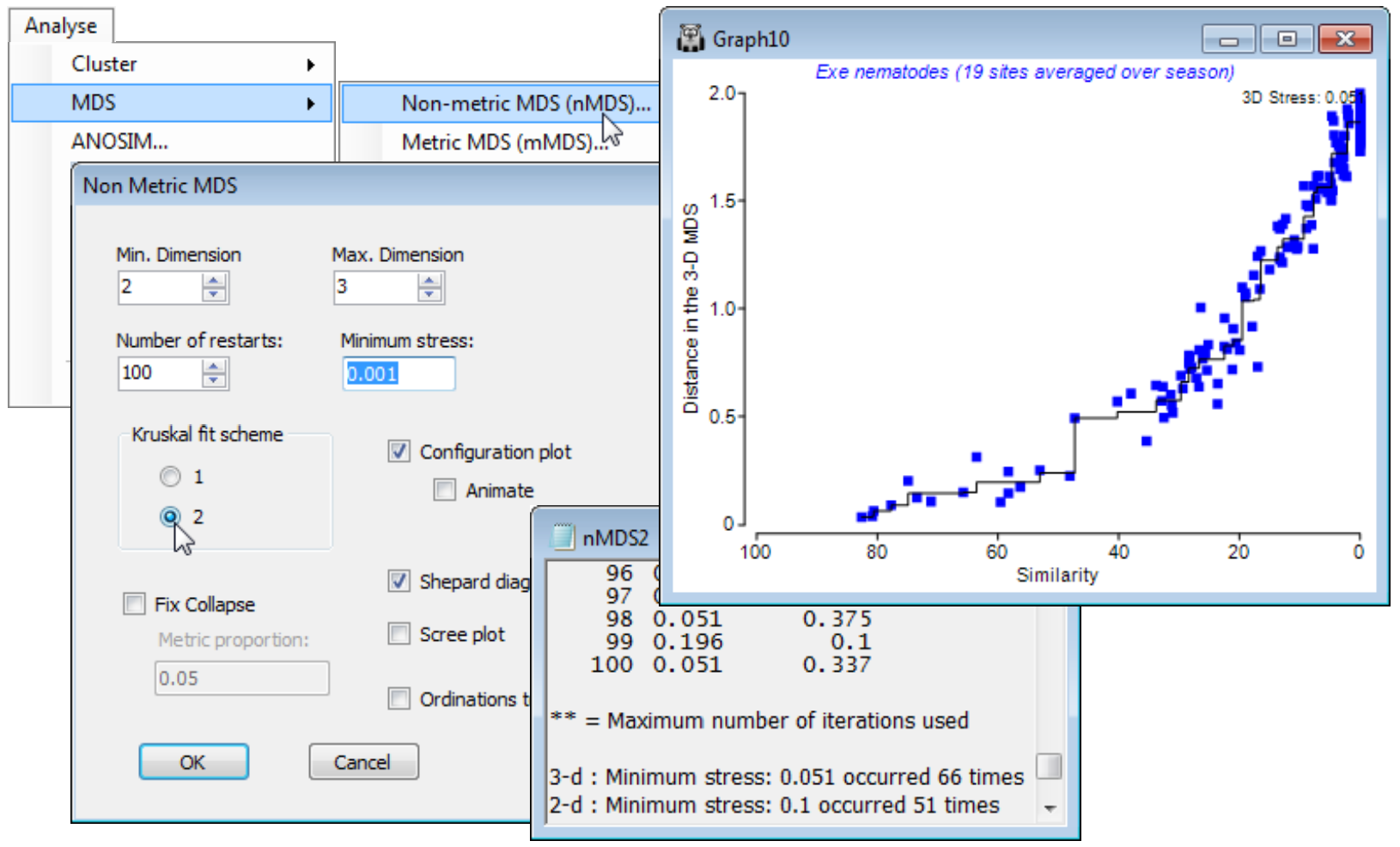
Task: Click the Non Metric MDS title bar
Action: pyautogui.click(x=367, y=186)
